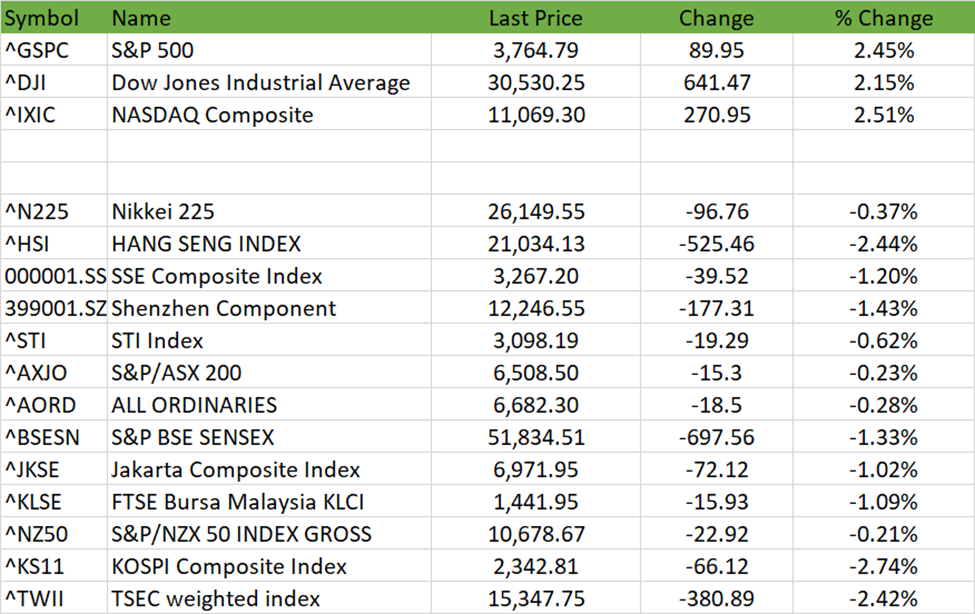Click the '^JKSE' symbol cell

[54, 470]
